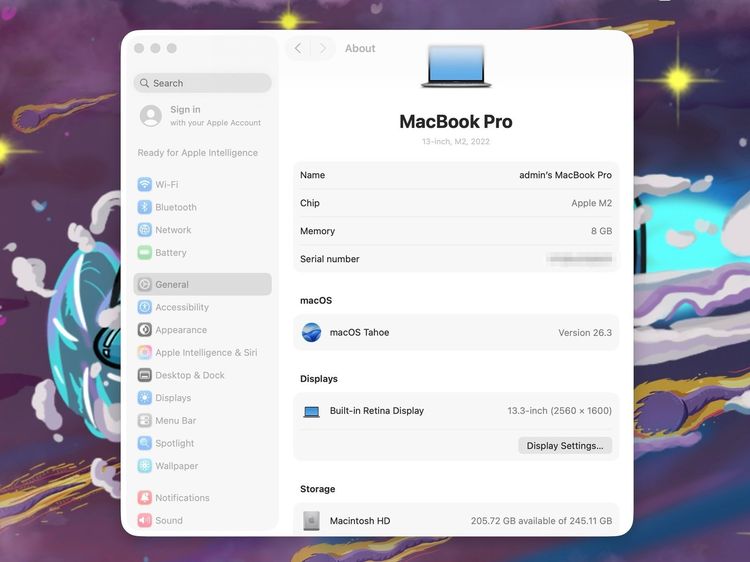Open Appearance settings
This screenshot has height=562, width=750.
pos(203,330)
